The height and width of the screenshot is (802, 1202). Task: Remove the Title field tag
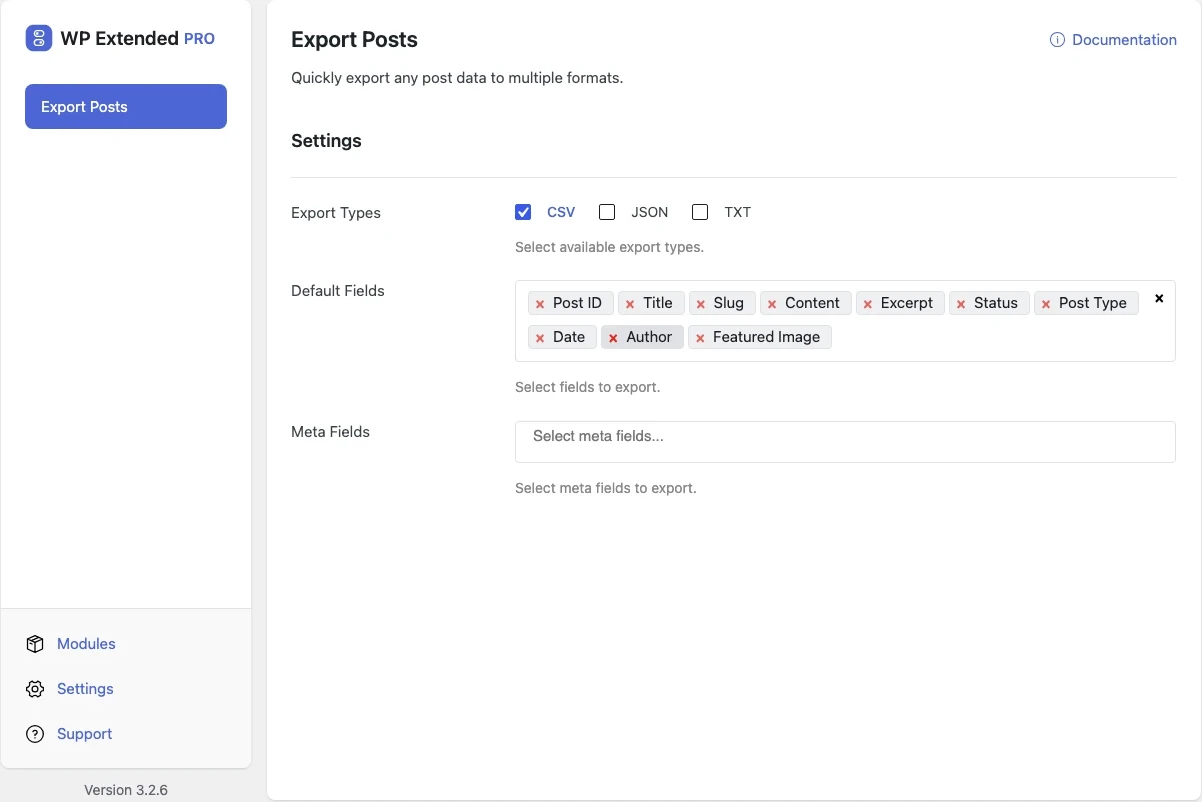click(630, 304)
